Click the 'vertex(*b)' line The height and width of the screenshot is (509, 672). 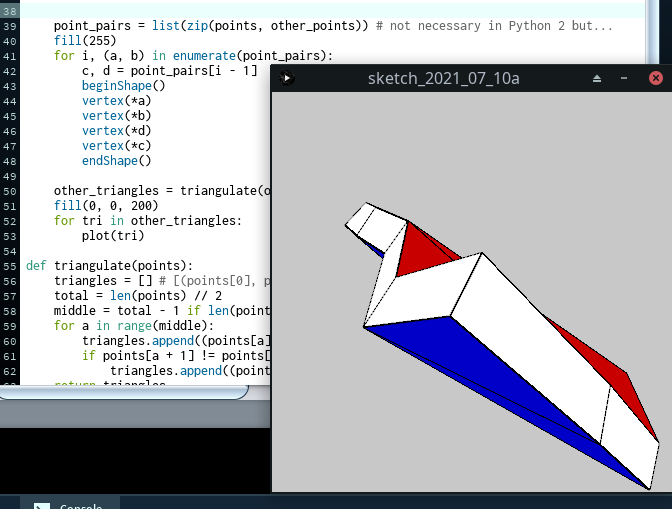click(x=117, y=116)
